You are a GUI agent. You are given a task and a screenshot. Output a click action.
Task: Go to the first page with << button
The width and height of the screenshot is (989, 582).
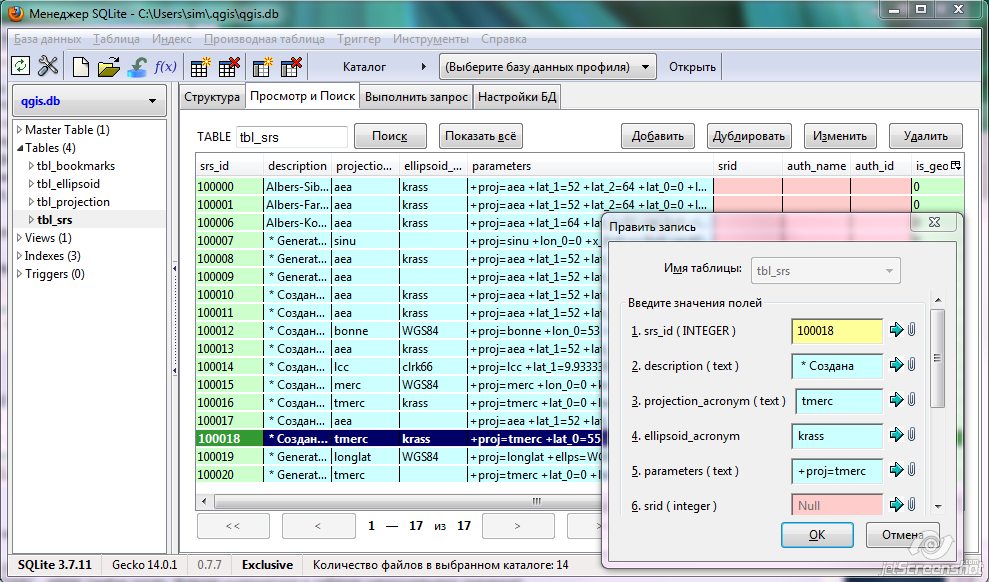pyautogui.click(x=233, y=526)
